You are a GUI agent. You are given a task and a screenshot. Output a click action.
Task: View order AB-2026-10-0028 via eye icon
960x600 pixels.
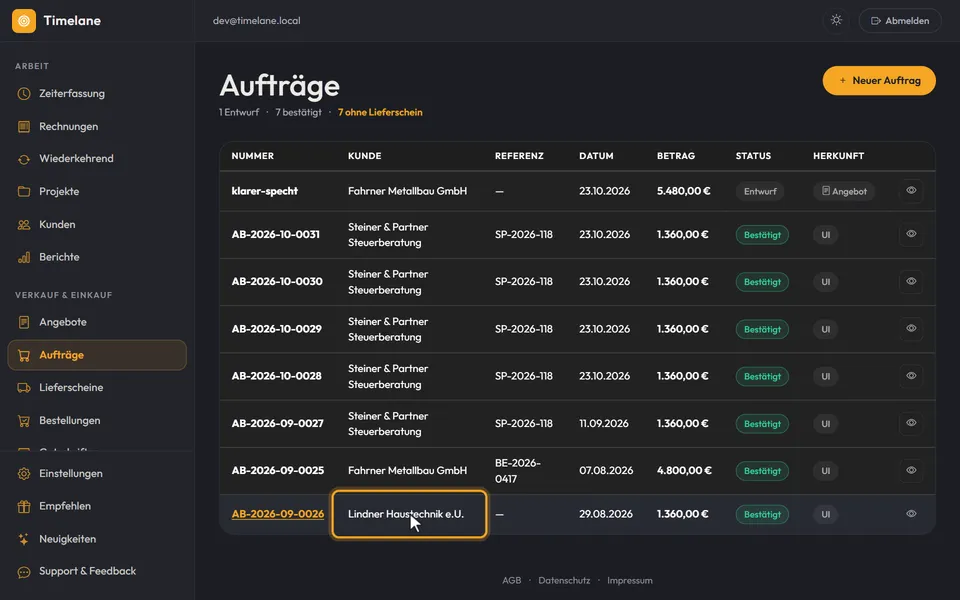(x=911, y=376)
